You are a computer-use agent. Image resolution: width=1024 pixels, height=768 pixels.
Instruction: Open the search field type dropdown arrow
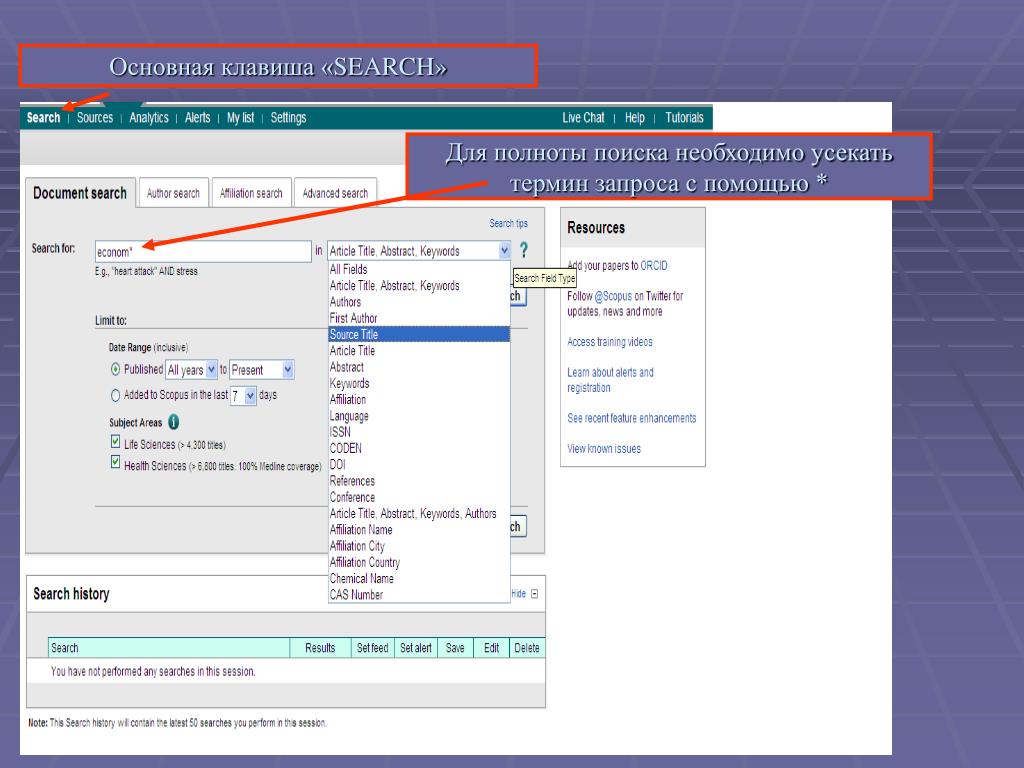point(504,251)
